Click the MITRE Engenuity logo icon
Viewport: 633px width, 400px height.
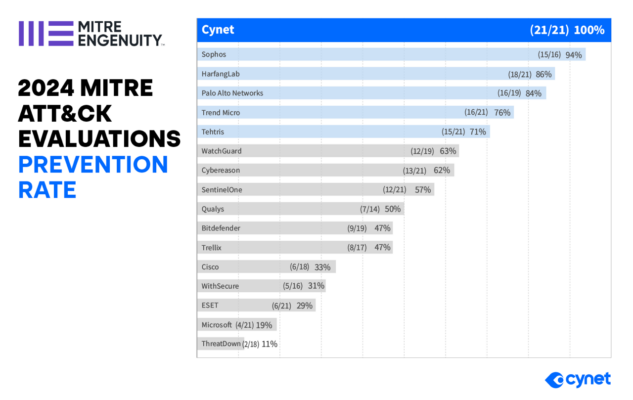coord(46,34)
